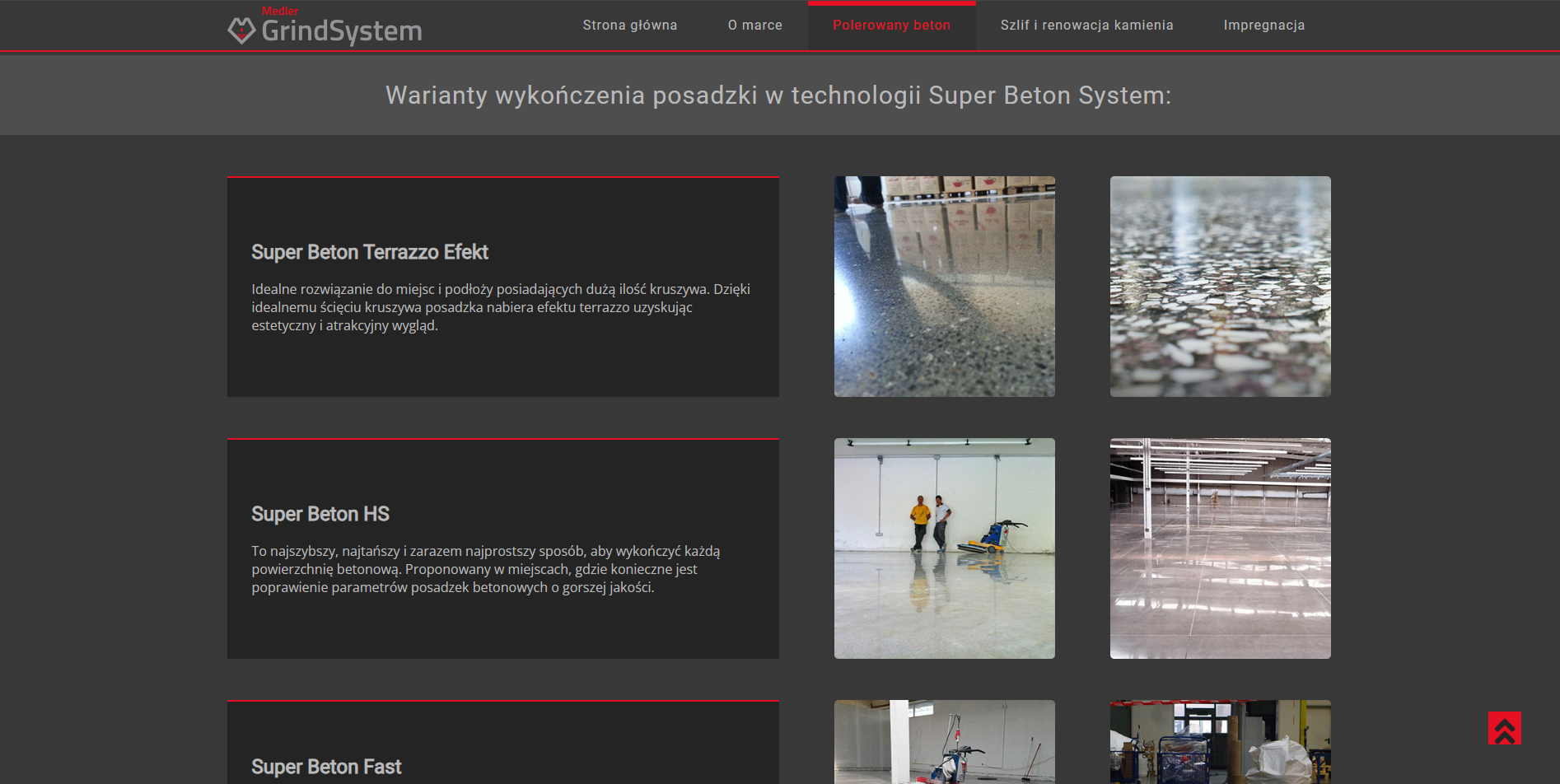The width and height of the screenshot is (1560, 784).
Task: Click the Super Beton Fast heading
Action: (x=326, y=767)
